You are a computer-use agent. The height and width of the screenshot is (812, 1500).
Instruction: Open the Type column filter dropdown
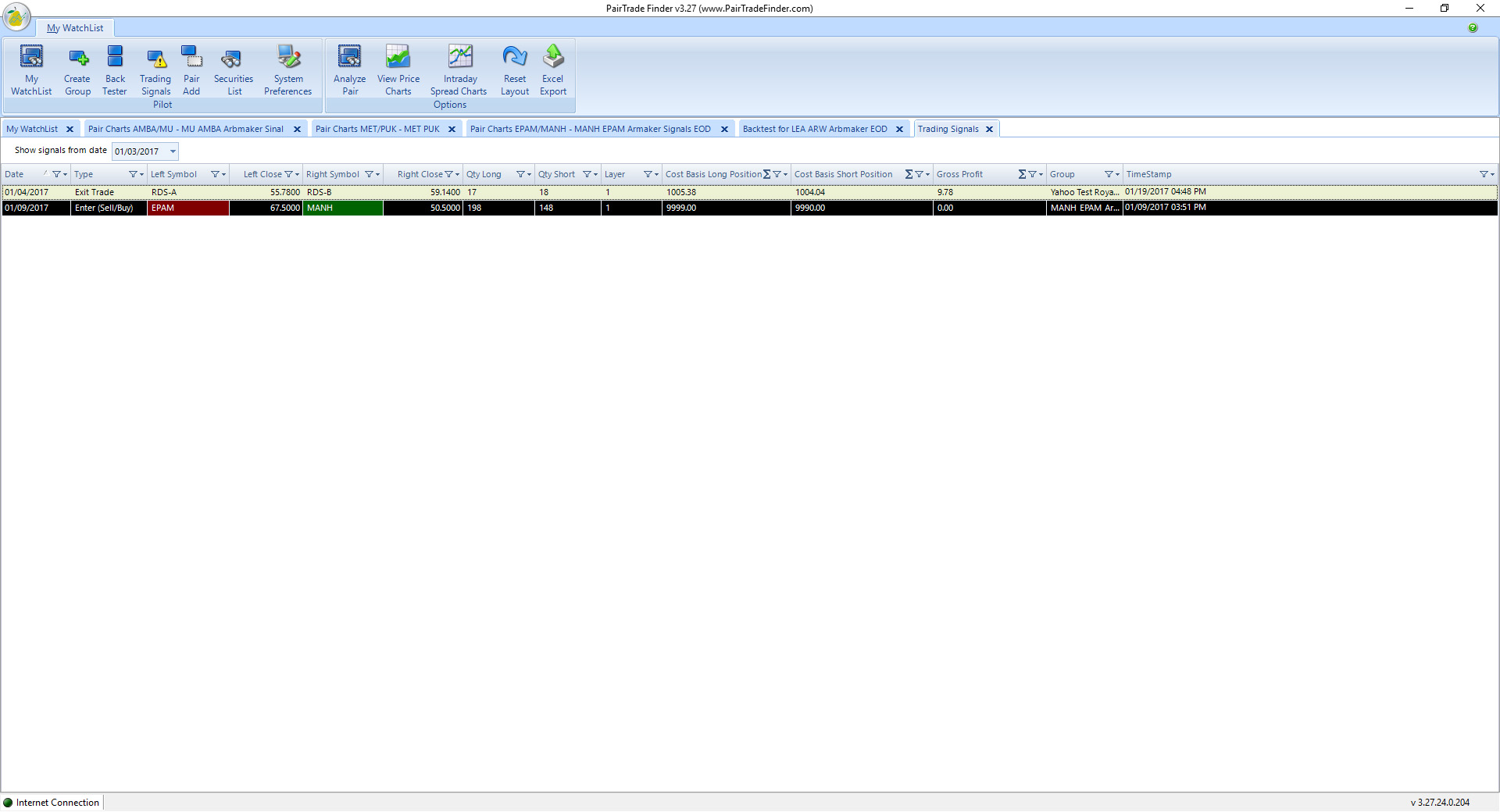click(136, 175)
